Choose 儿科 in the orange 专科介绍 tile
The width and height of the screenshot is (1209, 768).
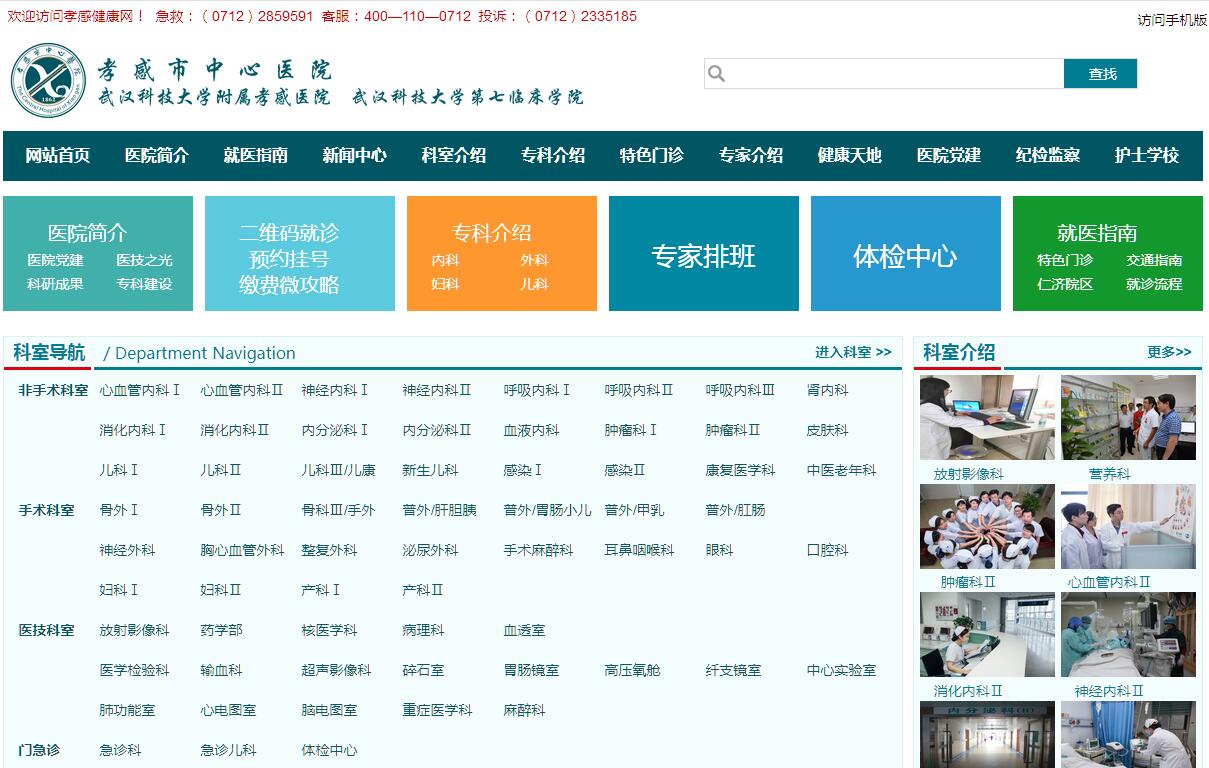click(533, 284)
